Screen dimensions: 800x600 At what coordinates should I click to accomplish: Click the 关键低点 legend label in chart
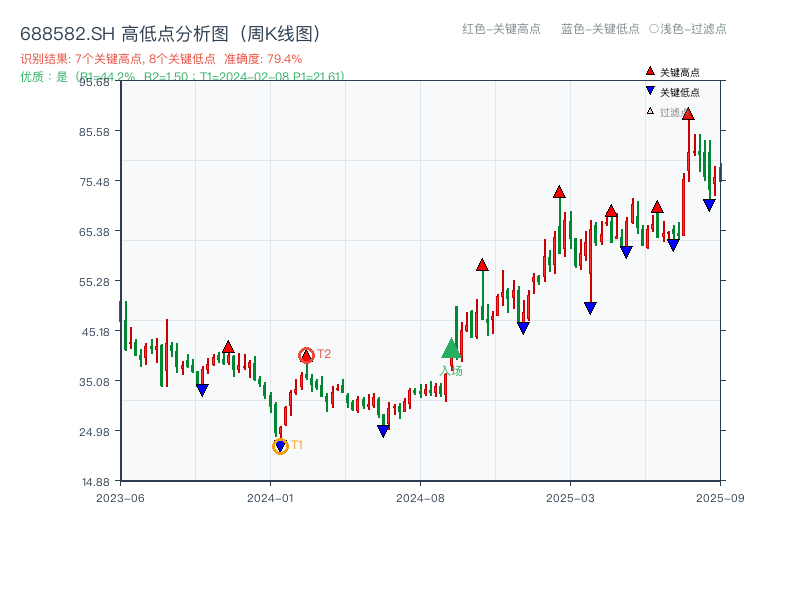[x=680, y=92]
